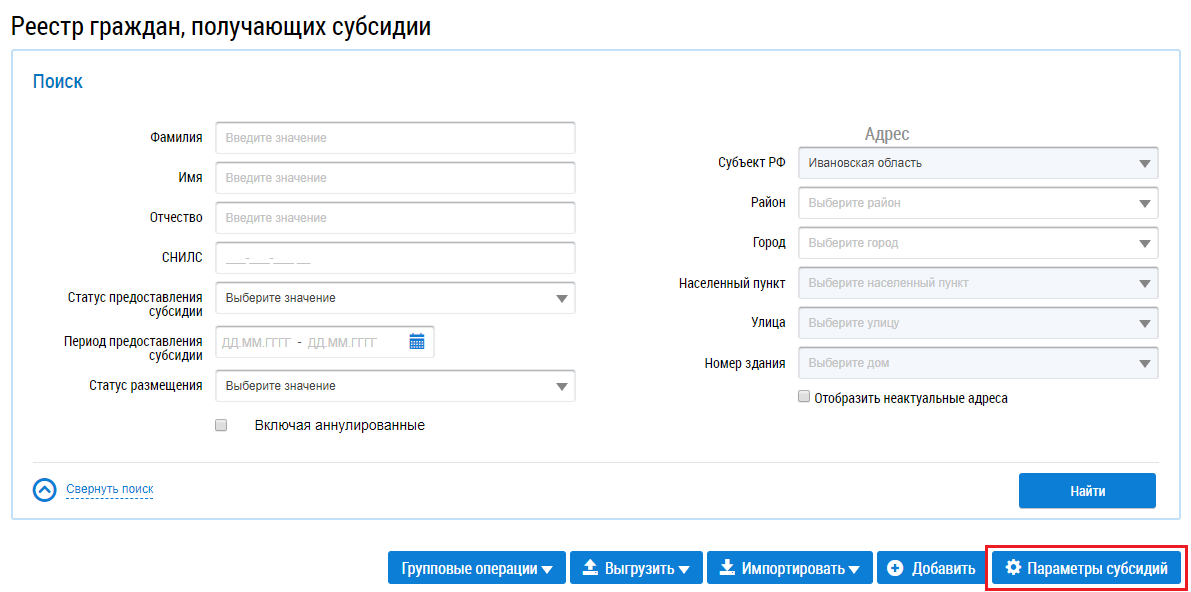
Task: Click the Свернуть поиск link
Action: [110, 489]
